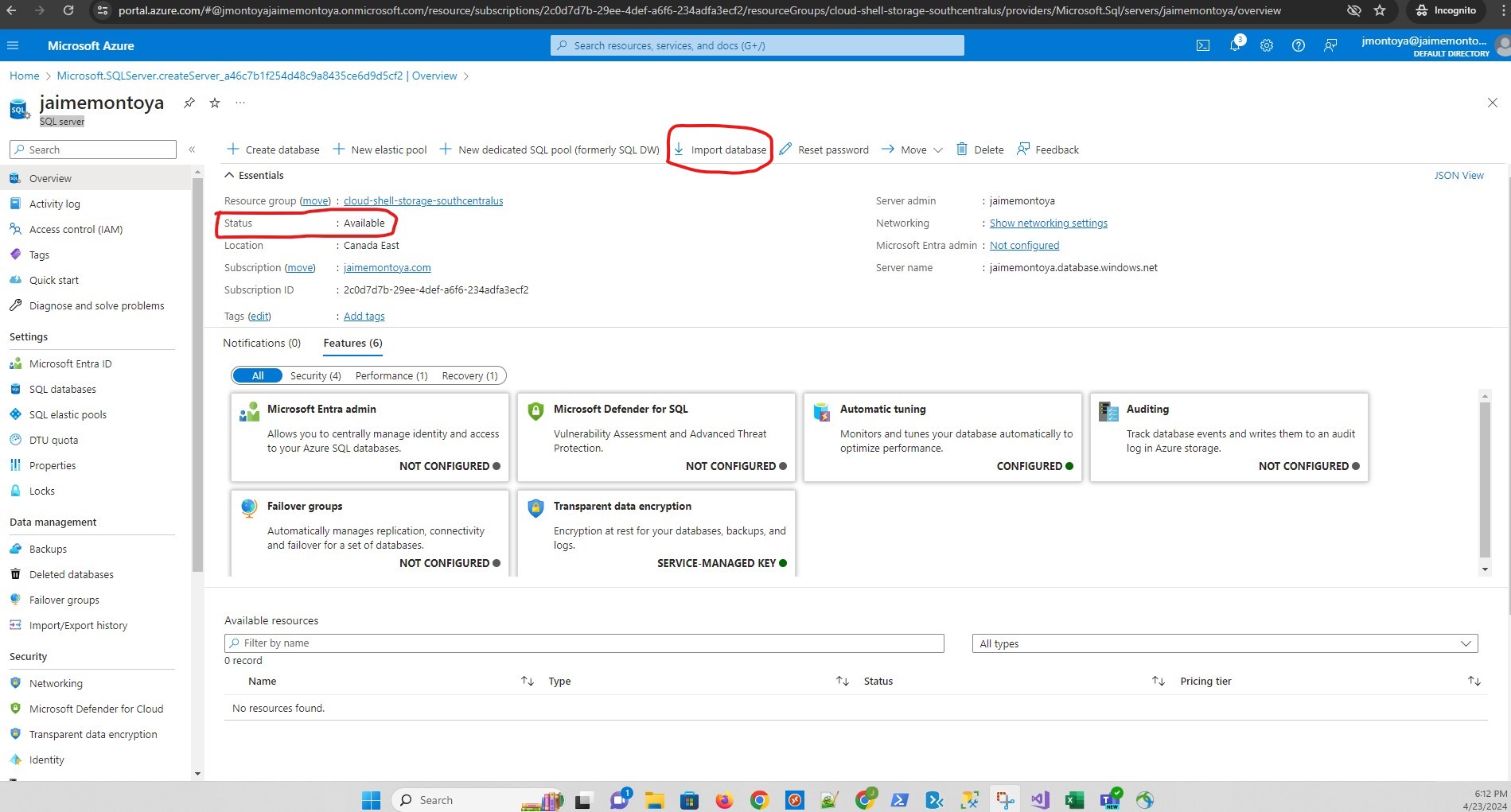Click Show networking settings

pos(1048,223)
